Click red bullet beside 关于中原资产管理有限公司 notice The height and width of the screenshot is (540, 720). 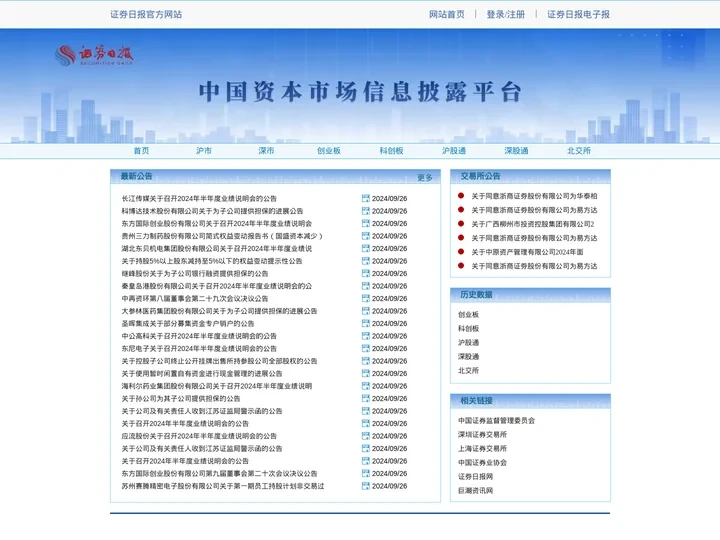(461, 252)
